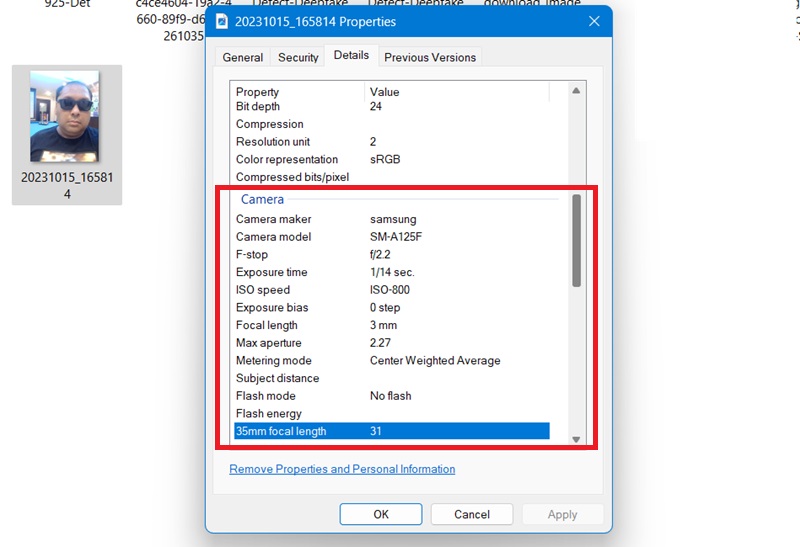This screenshot has height=547, width=800.
Task: Select the Camera maker row
Action: 391,219
